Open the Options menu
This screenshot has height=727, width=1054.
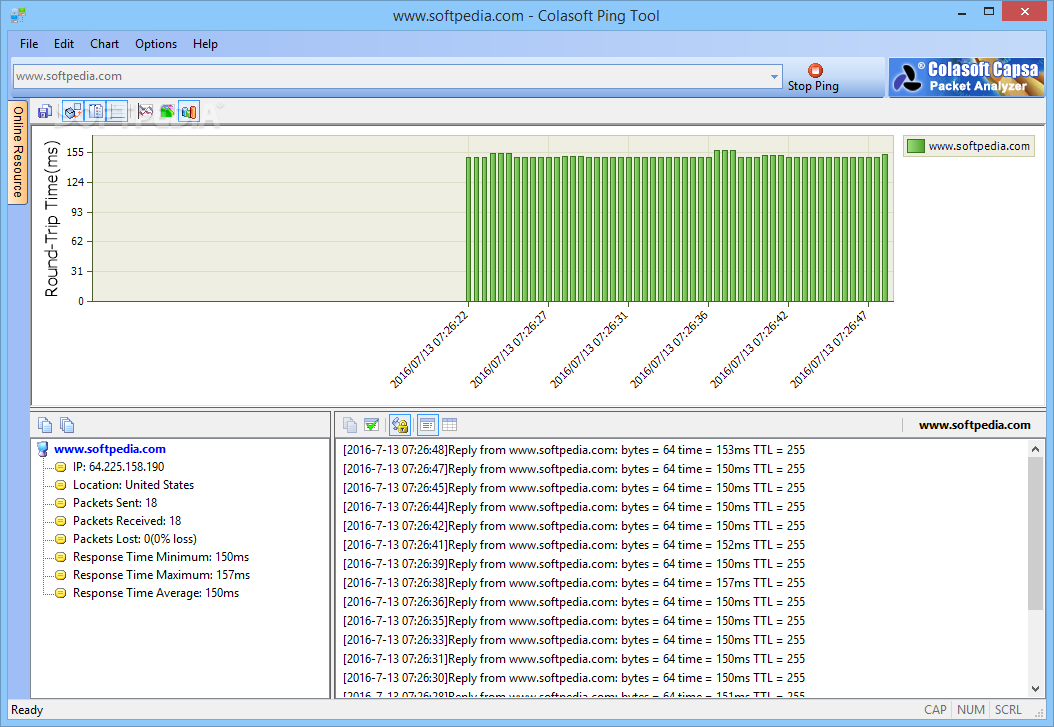click(156, 44)
